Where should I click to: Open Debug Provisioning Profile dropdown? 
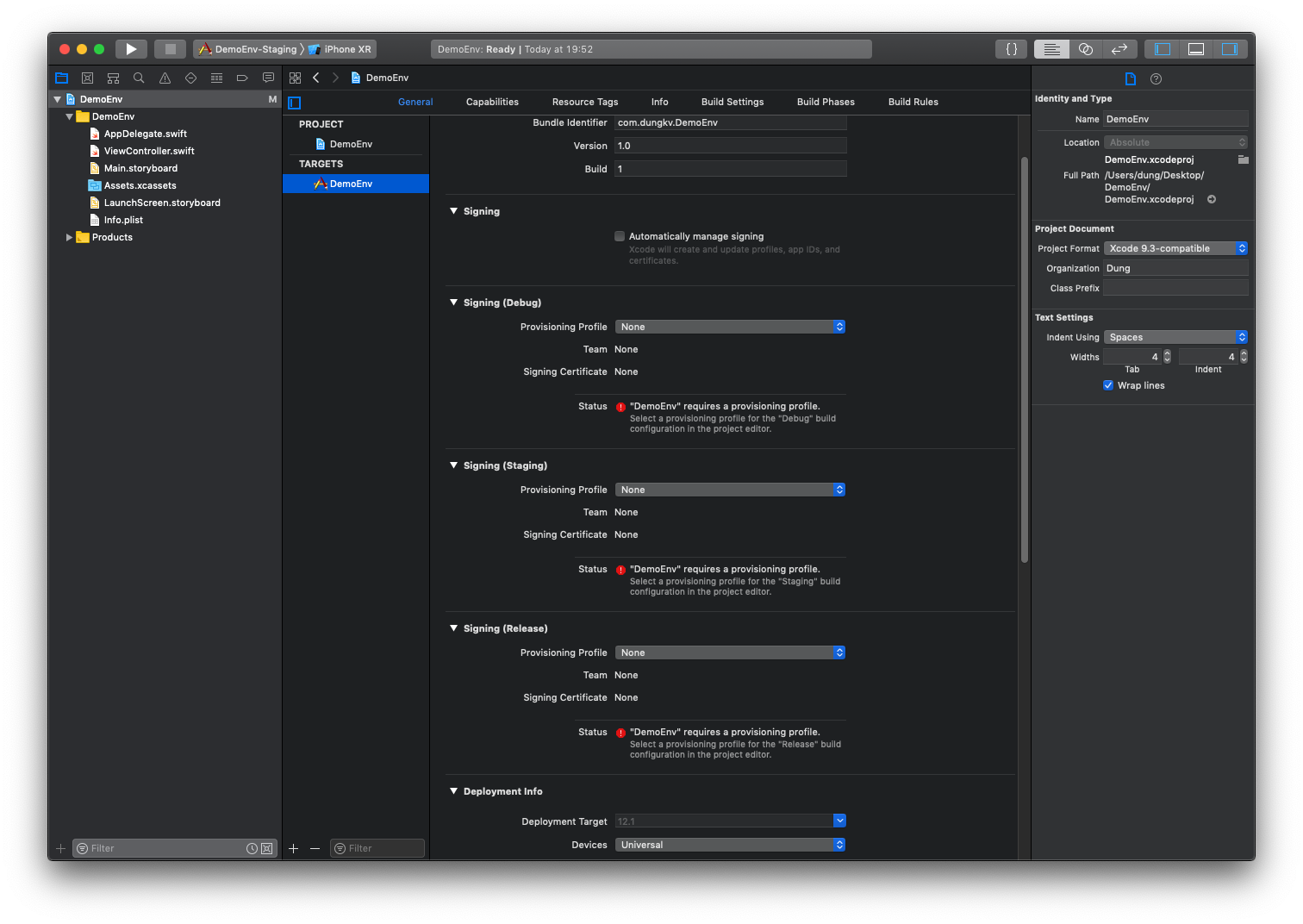click(730, 327)
